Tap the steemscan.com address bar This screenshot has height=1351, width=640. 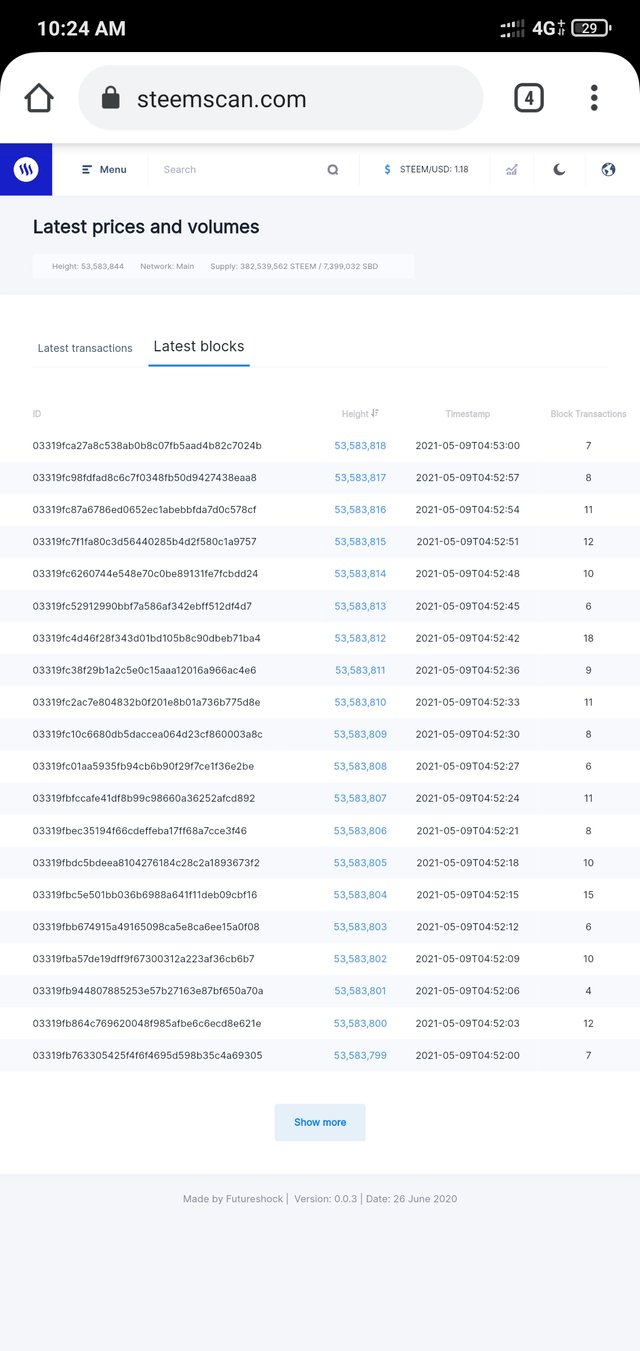click(x=280, y=98)
